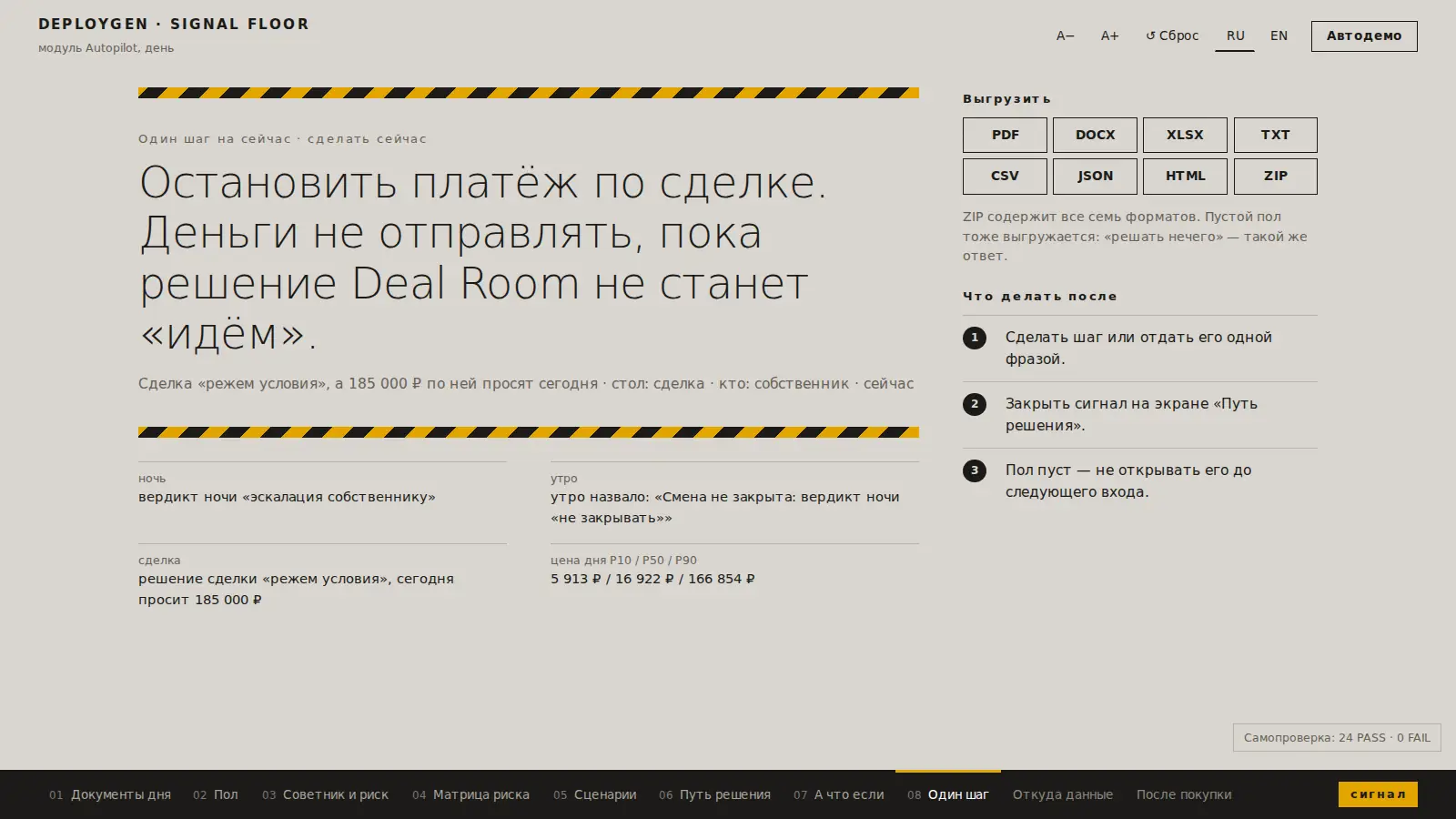1456x819 pixels.
Task: Click the yellow сигнал badge
Action: [1378, 794]
